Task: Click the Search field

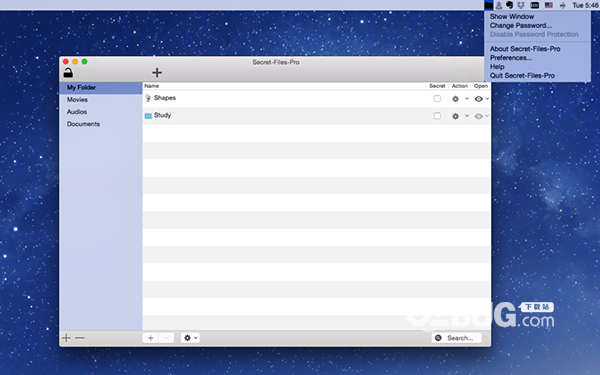Action: coord(457,338)
